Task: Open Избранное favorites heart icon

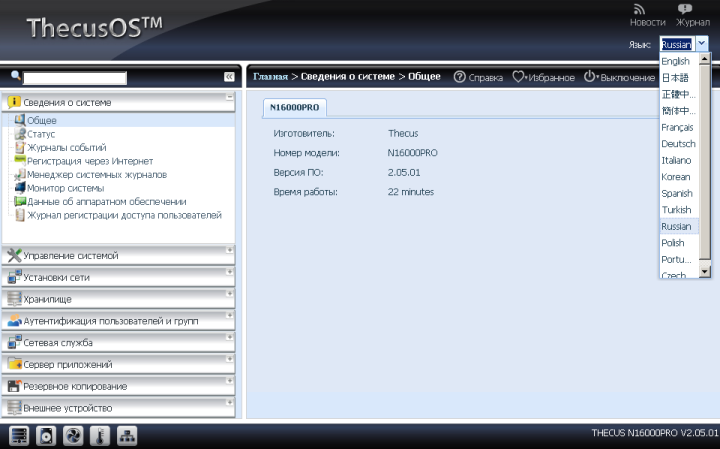Action: pos(518,77)
